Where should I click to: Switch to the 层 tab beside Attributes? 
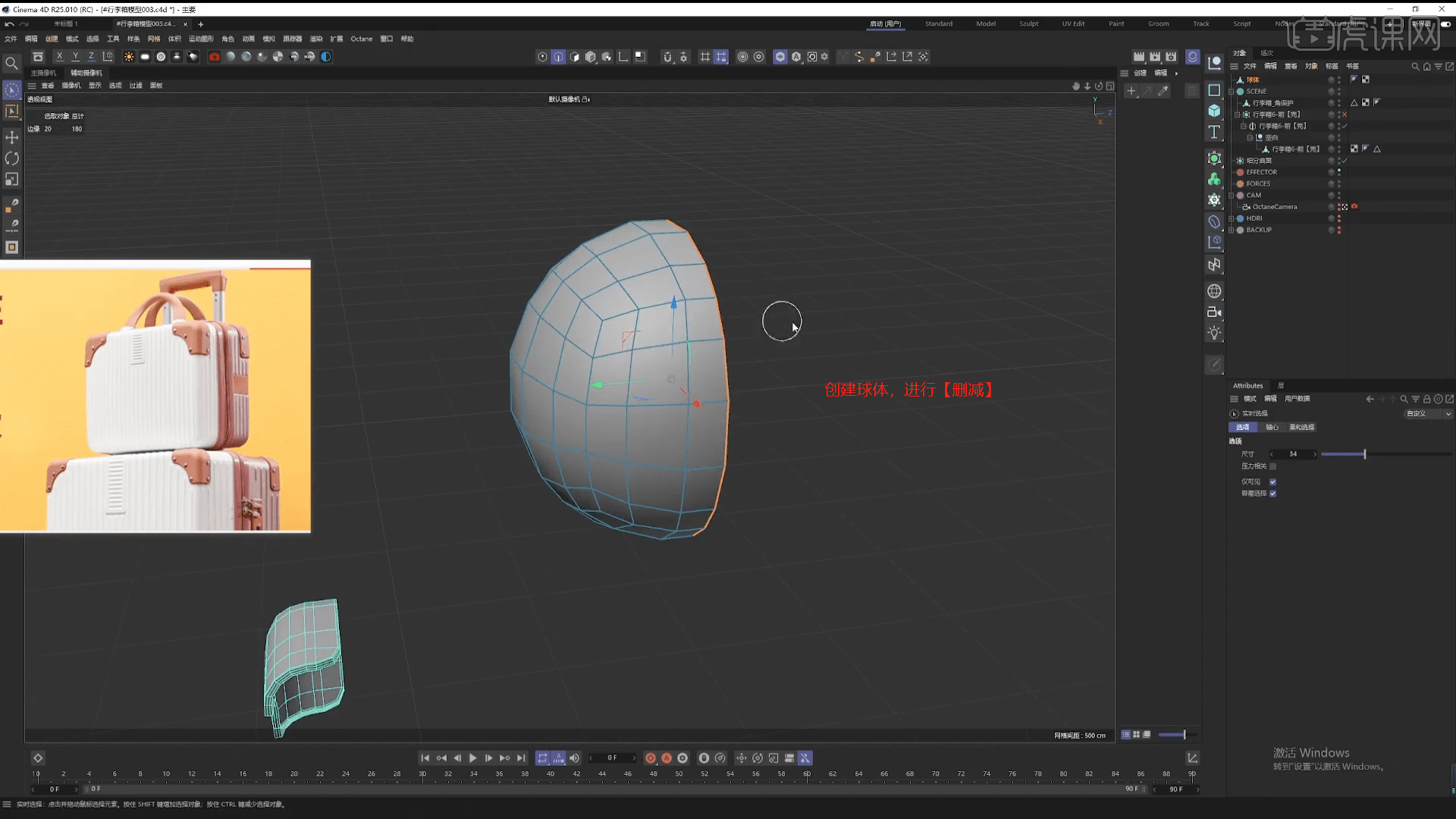click(1281, 386)
